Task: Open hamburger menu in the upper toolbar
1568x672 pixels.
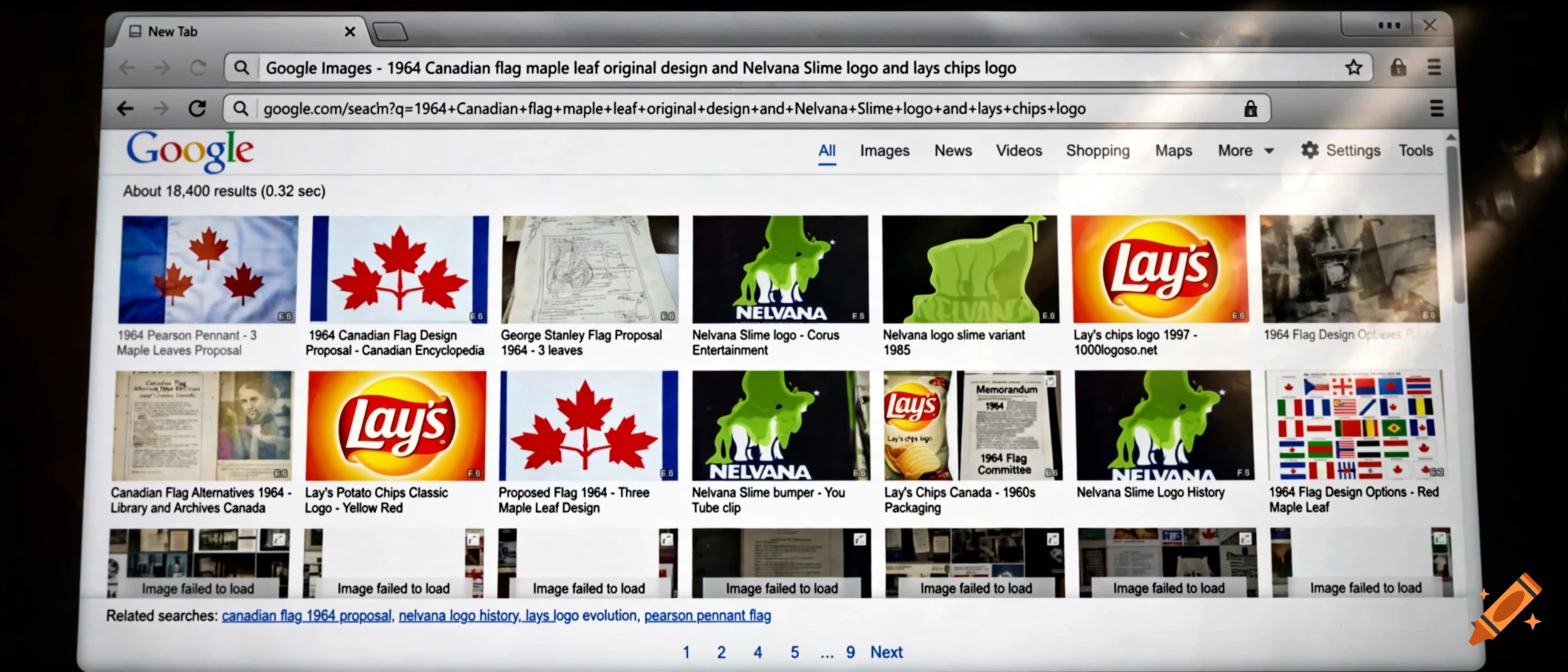Action: 1434,67
